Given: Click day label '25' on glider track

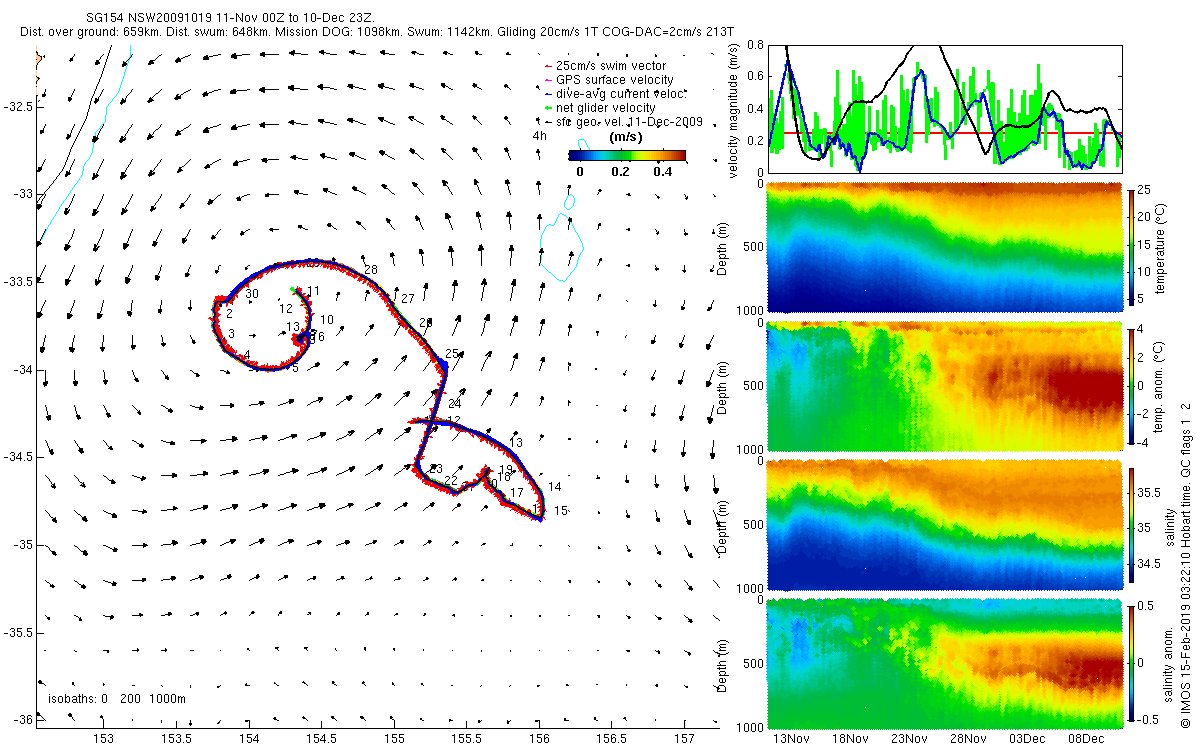Looking at the screenshot, I should click(452, 354).
